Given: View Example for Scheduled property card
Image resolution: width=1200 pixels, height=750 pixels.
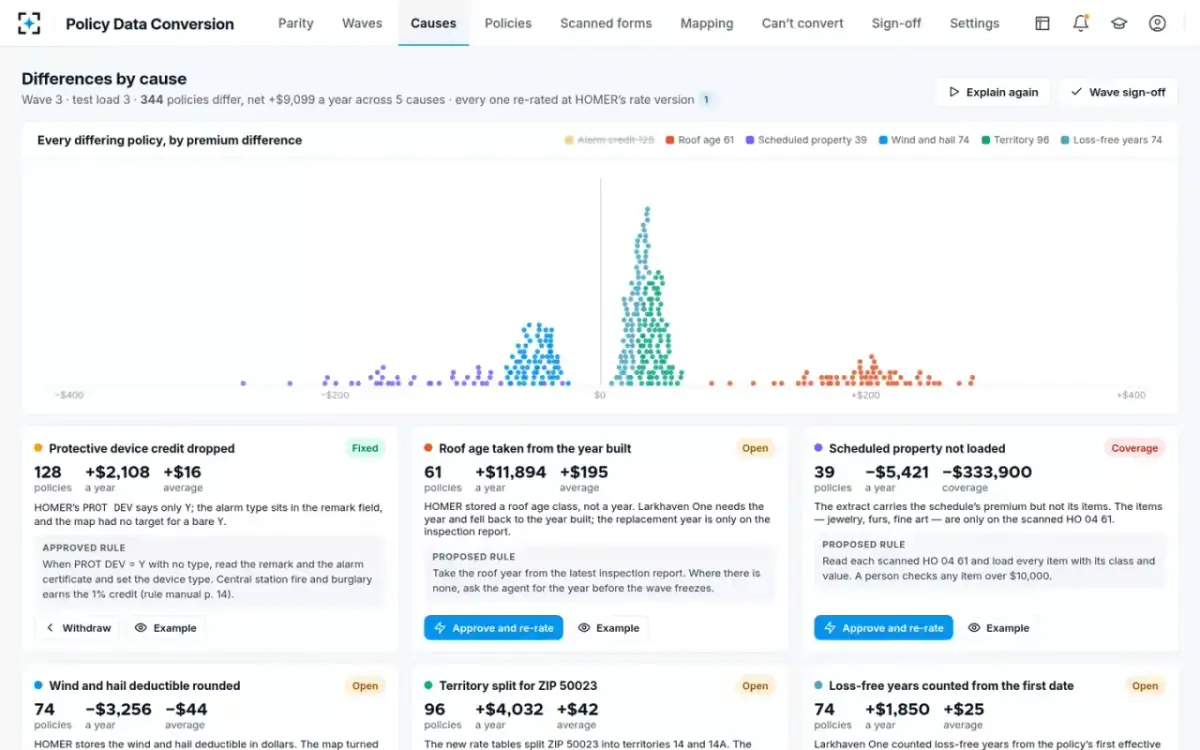Looking at the screenshot, I should 998,628.
